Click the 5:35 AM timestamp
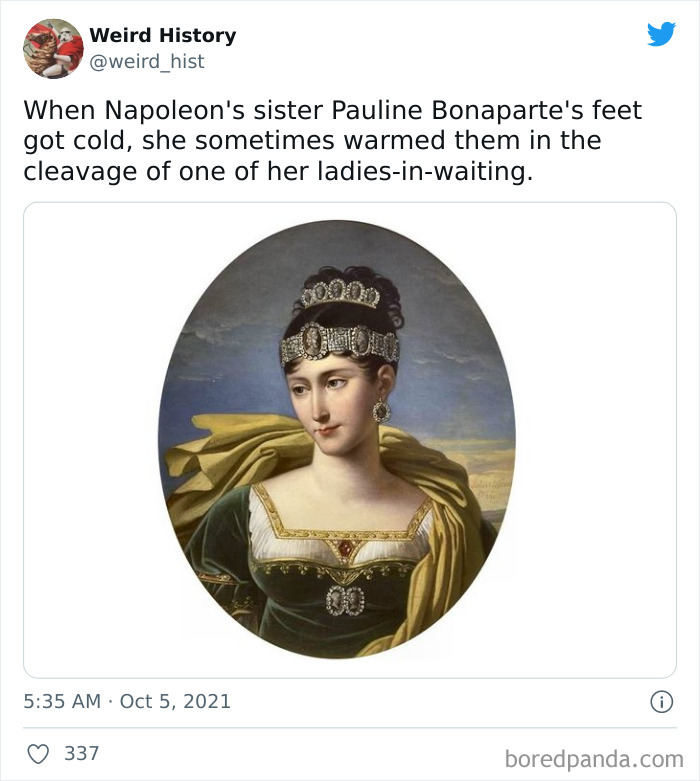Viewport: 700px width, 781px height. 62,701
